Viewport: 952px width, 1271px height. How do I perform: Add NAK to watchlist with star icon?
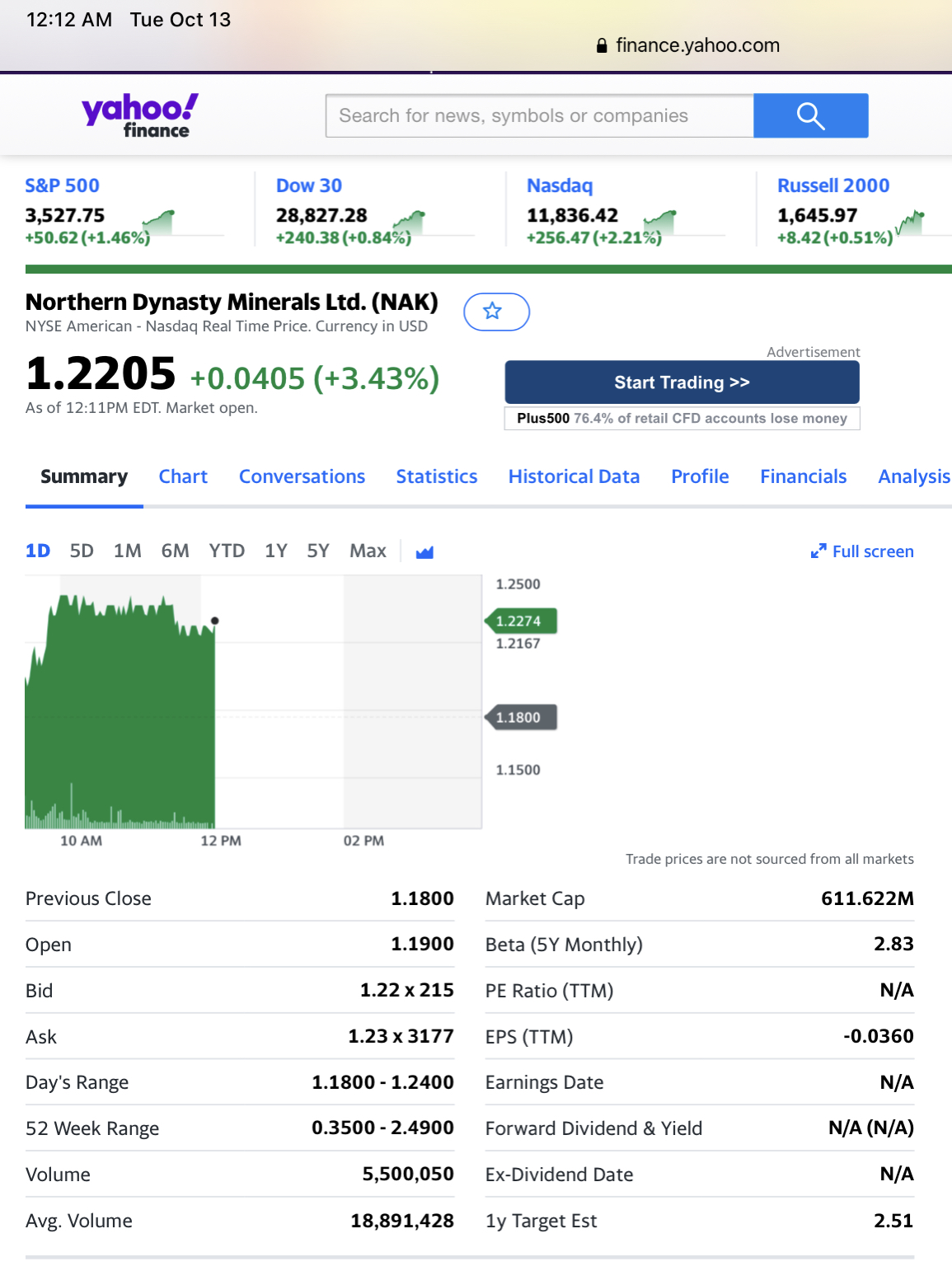pyautogui.click(x=496, y=312)
